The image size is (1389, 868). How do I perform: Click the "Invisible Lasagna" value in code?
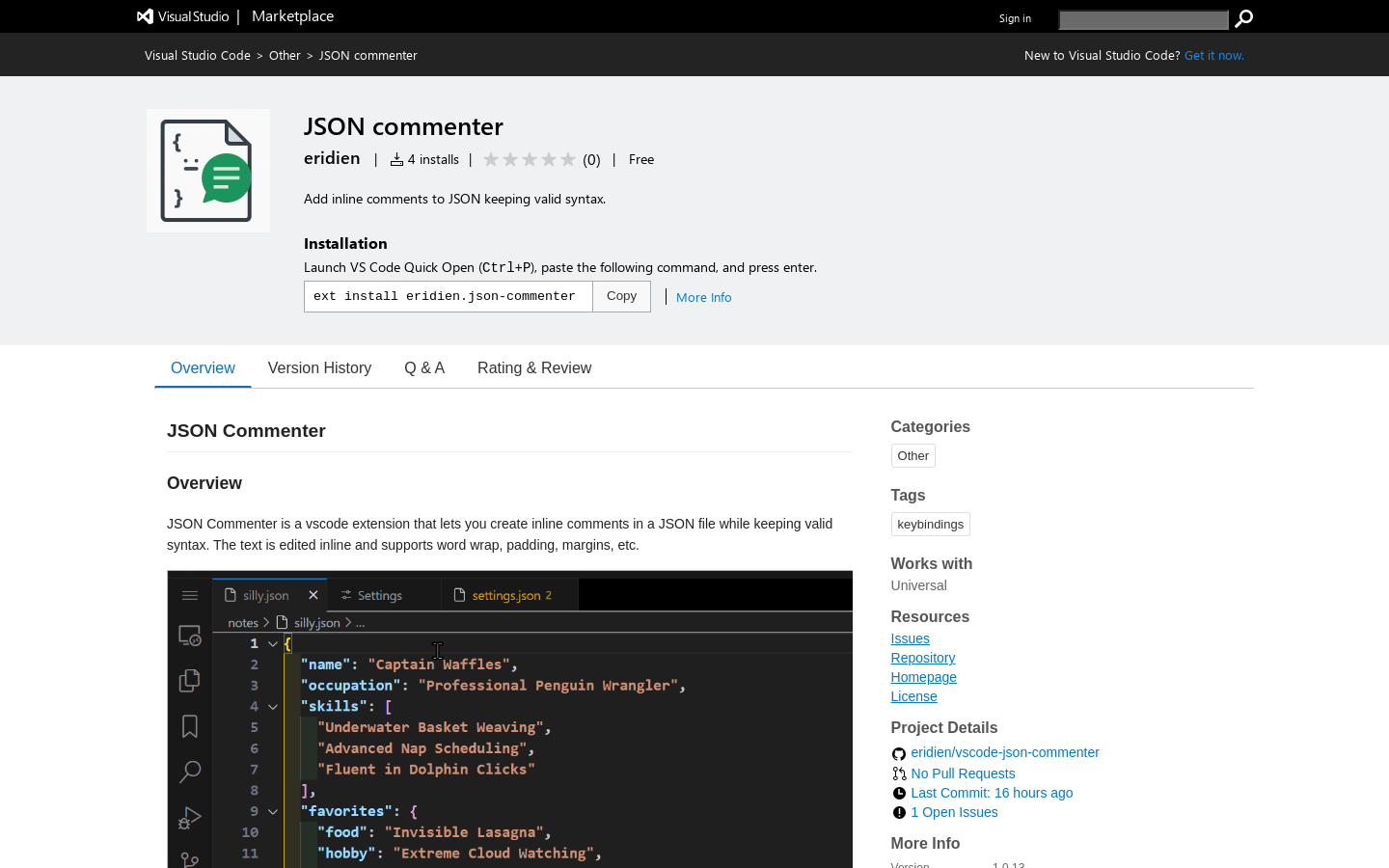(x=465, y=832)
